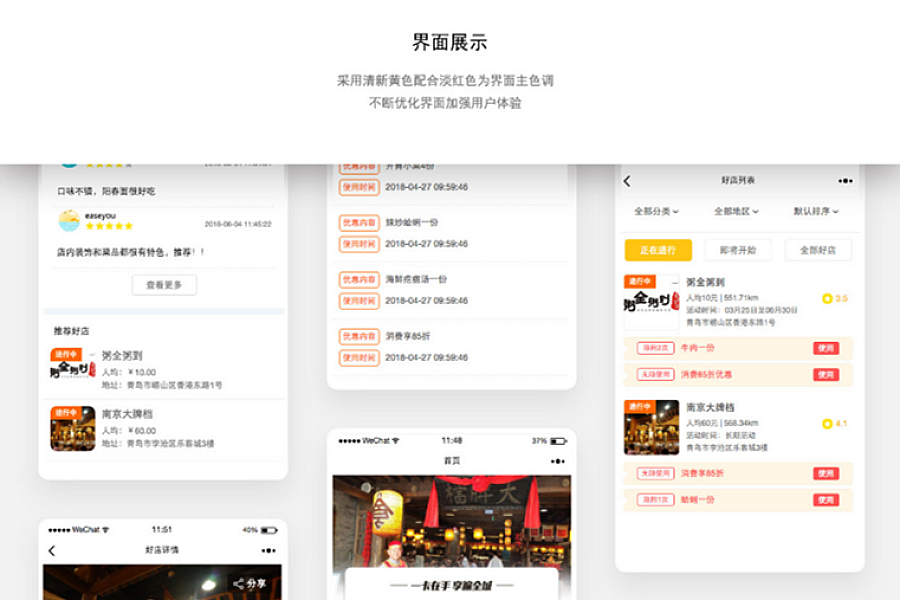This screenshot has height=600, width=900.
Task: Tap the back arrow in 好店列表 header
Action: (627, 181)
